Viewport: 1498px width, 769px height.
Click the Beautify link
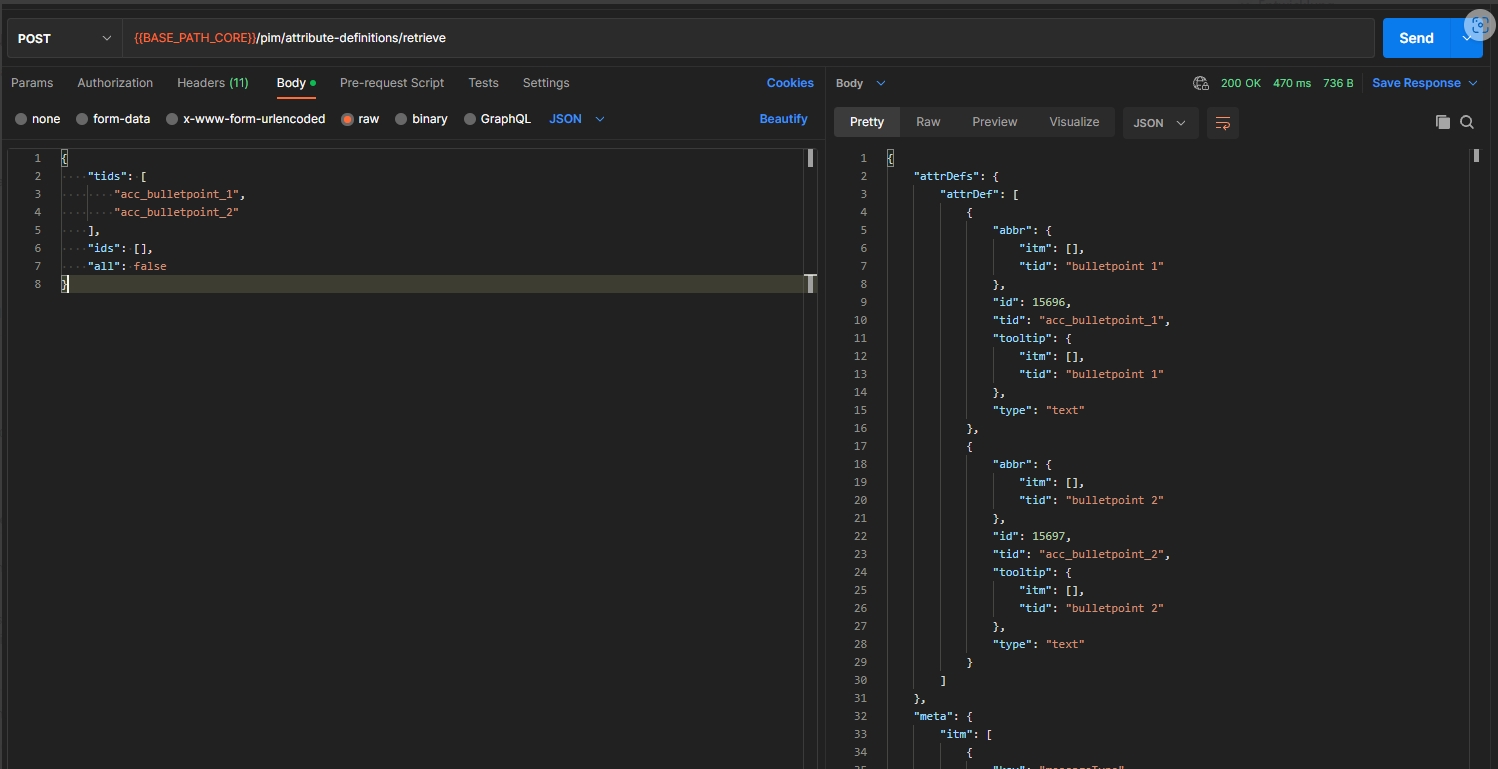click(x=783, y=119)
